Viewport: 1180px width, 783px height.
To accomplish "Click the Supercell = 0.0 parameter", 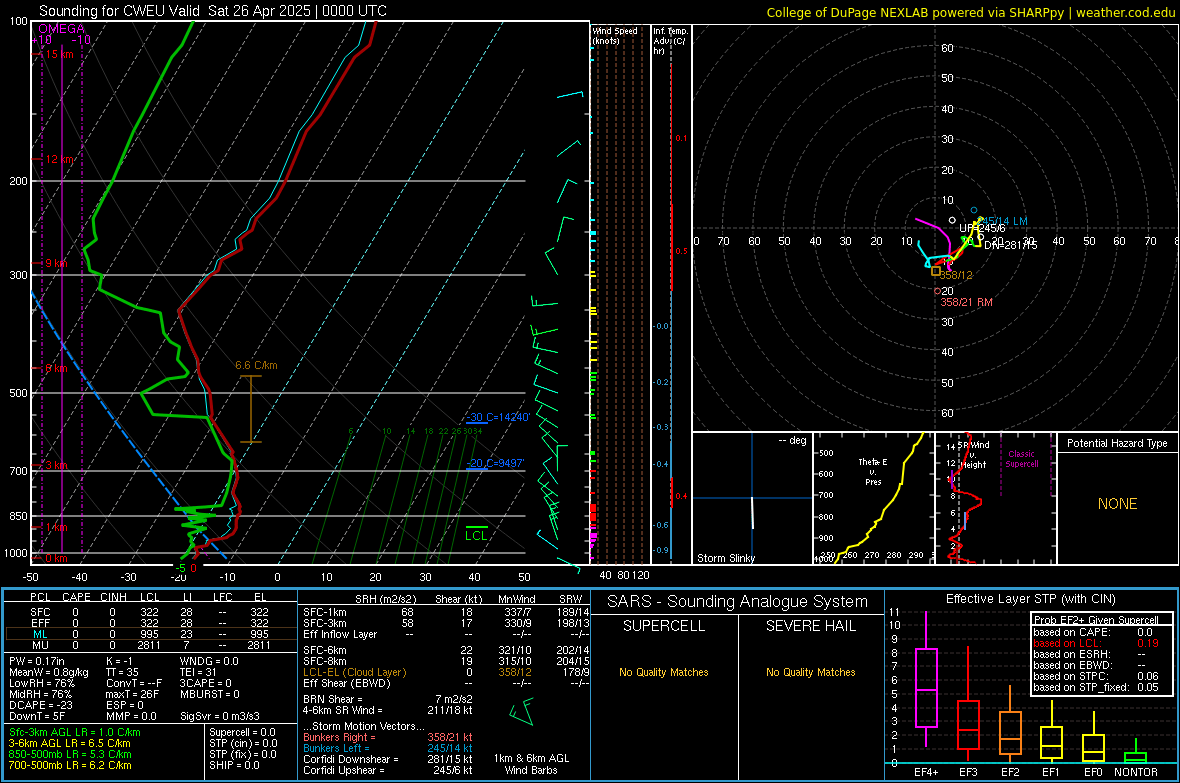I will (x=242, y=732).
